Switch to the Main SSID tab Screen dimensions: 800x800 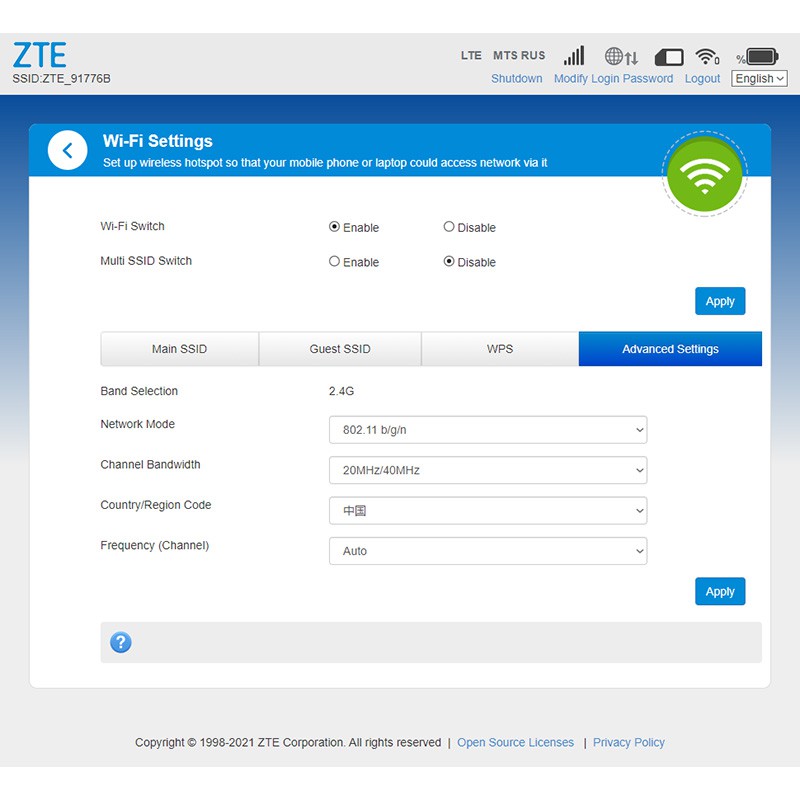180,349
